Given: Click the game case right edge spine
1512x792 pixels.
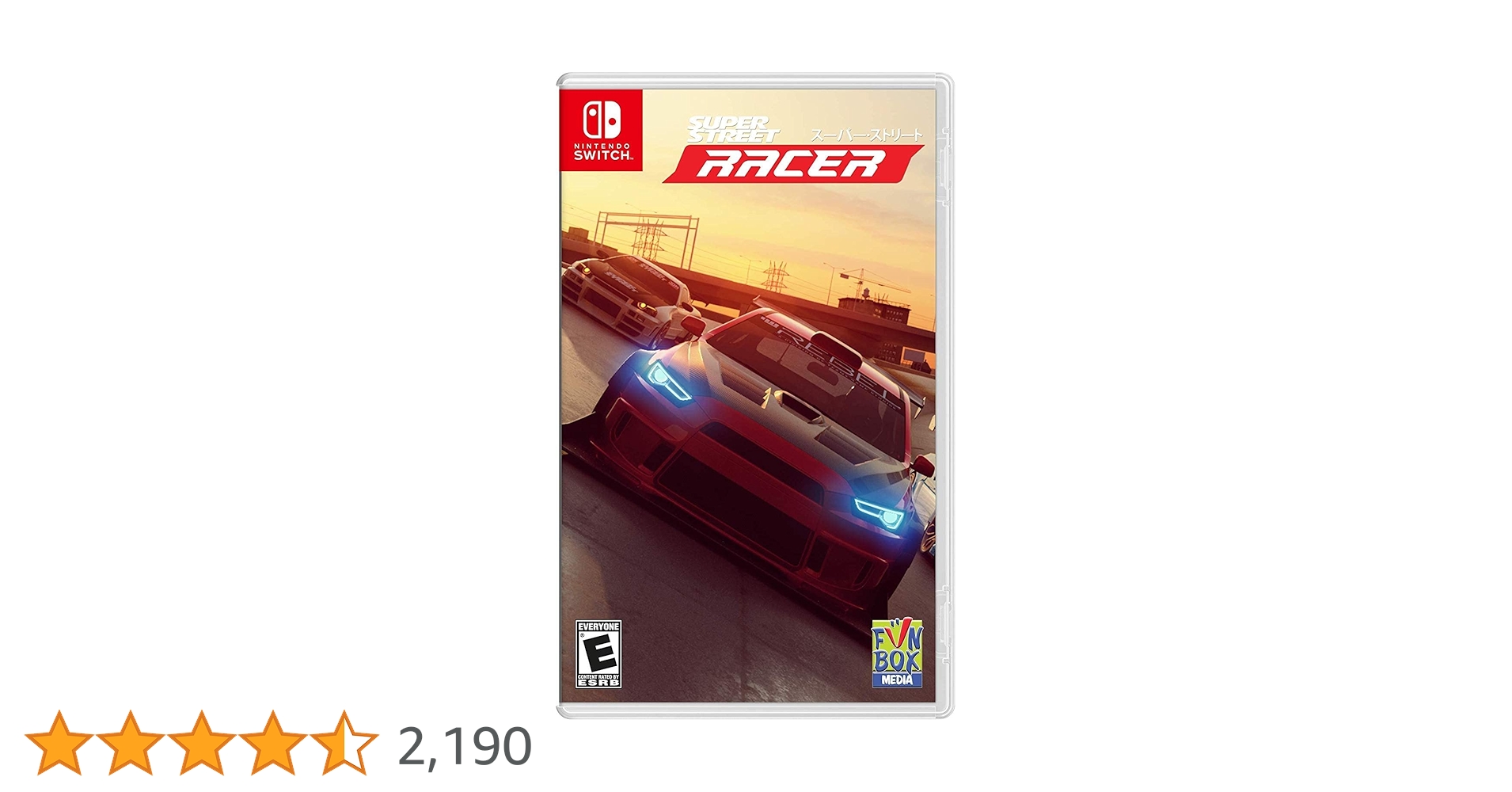Looking at the screenshot, I should (x=944, y=396).
